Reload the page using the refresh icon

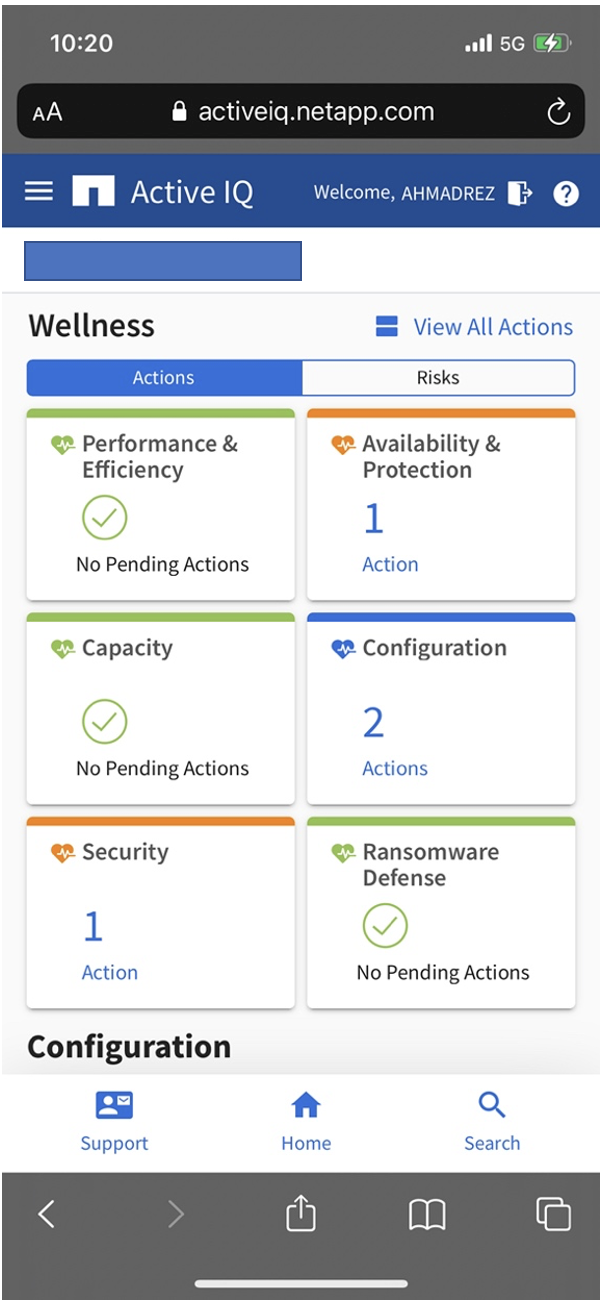pyautogui.click(x=558, y=112)
